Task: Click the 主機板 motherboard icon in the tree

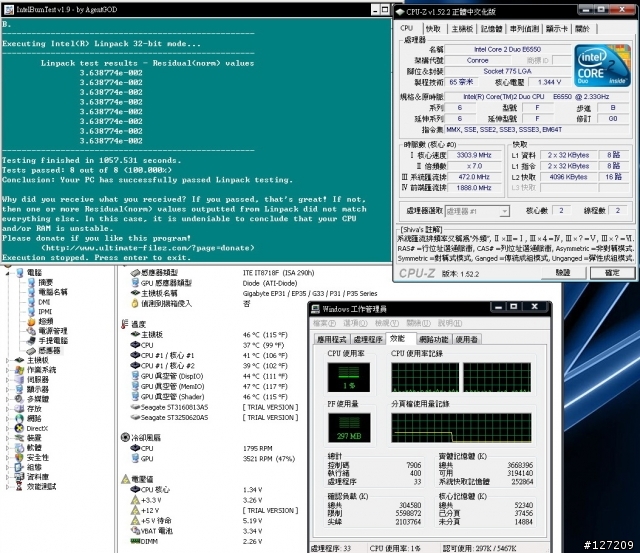Action: tap(19, 360)
